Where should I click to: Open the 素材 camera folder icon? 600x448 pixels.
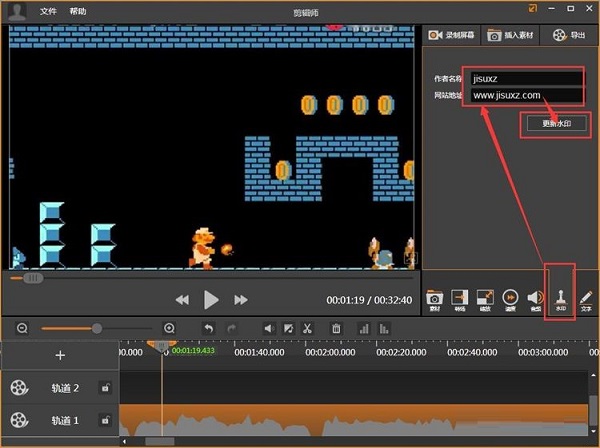click(x=435, y=298)
